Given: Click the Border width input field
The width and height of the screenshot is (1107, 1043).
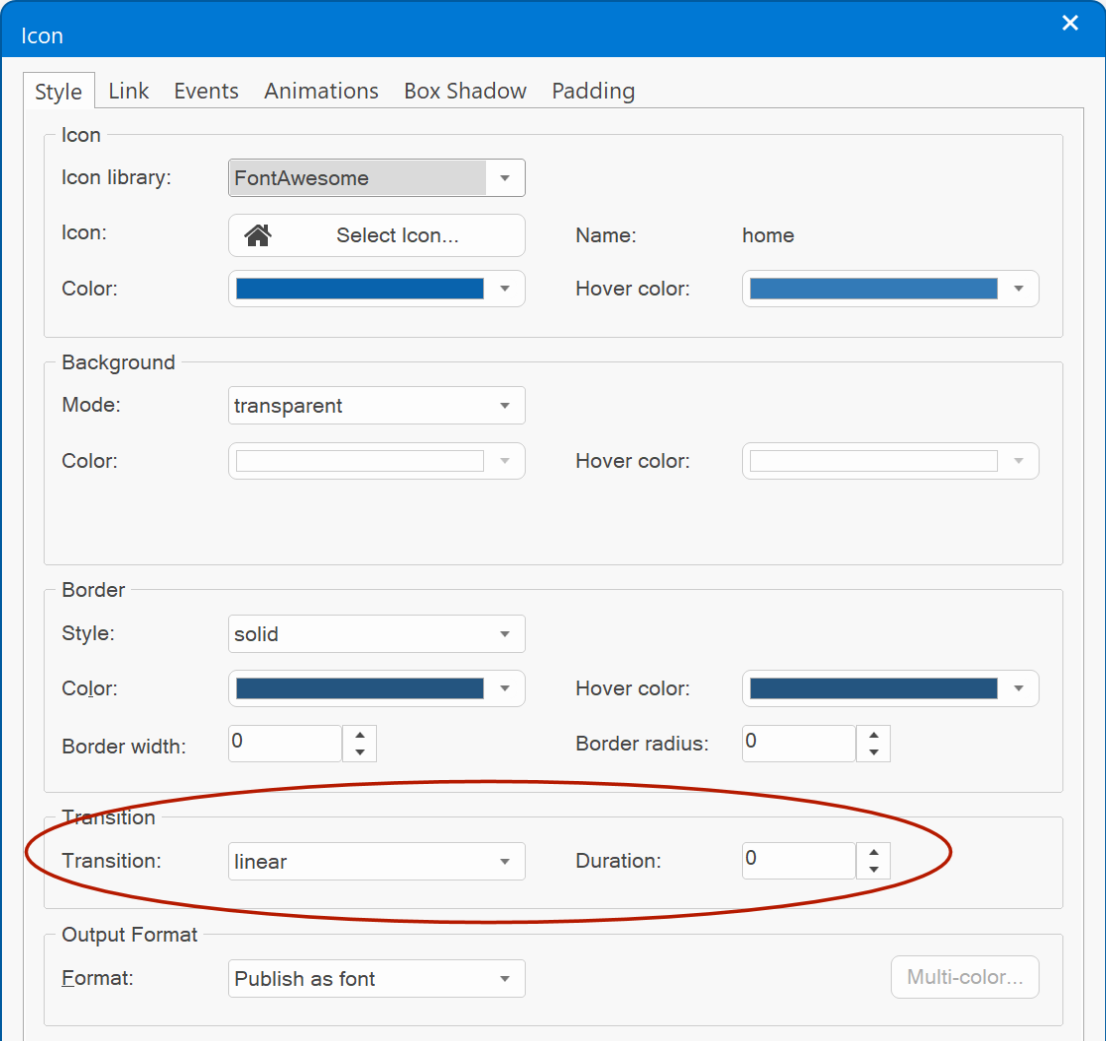Looking at the screenshot, I should tap(285, 744).
